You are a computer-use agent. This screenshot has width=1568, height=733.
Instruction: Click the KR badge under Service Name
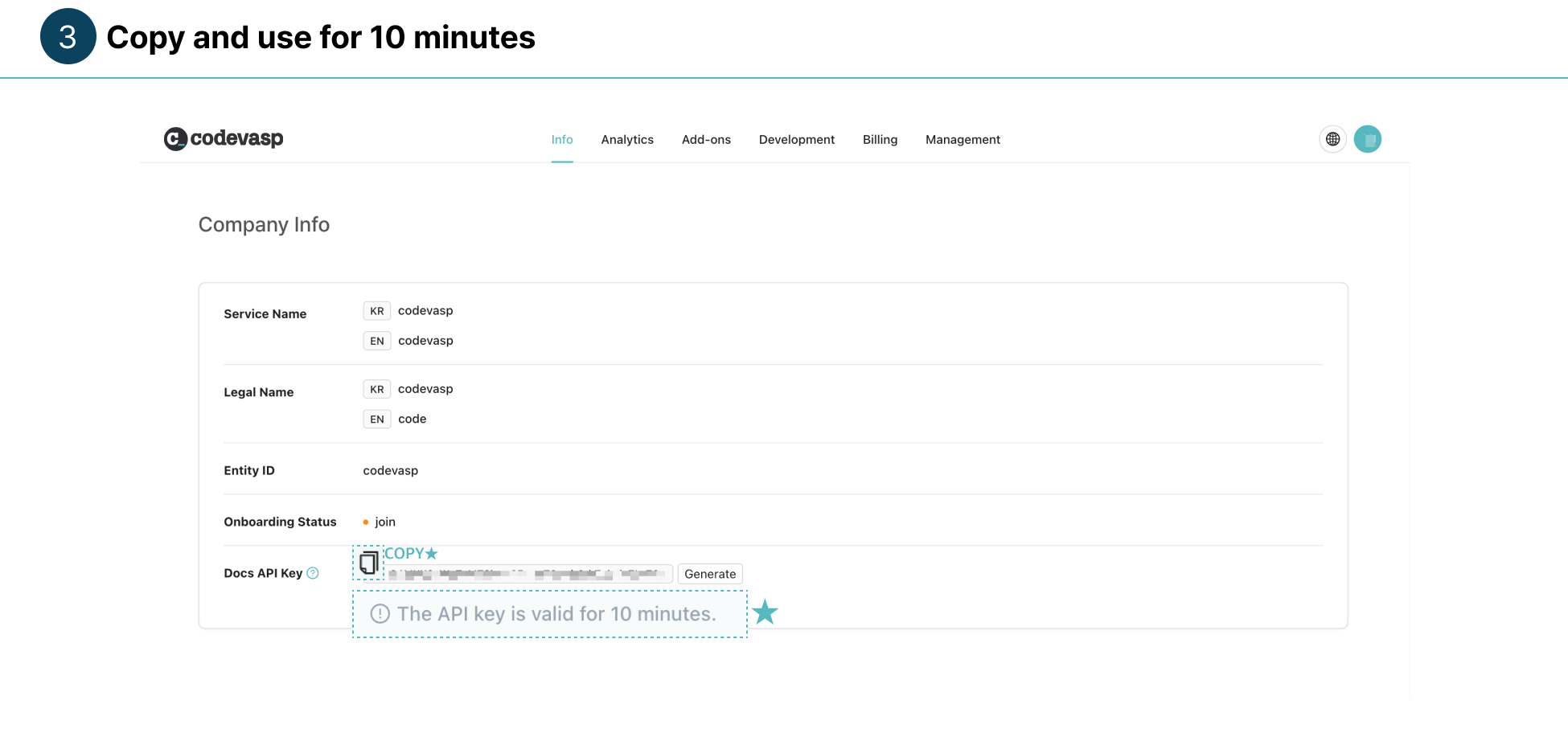[377, 311]
